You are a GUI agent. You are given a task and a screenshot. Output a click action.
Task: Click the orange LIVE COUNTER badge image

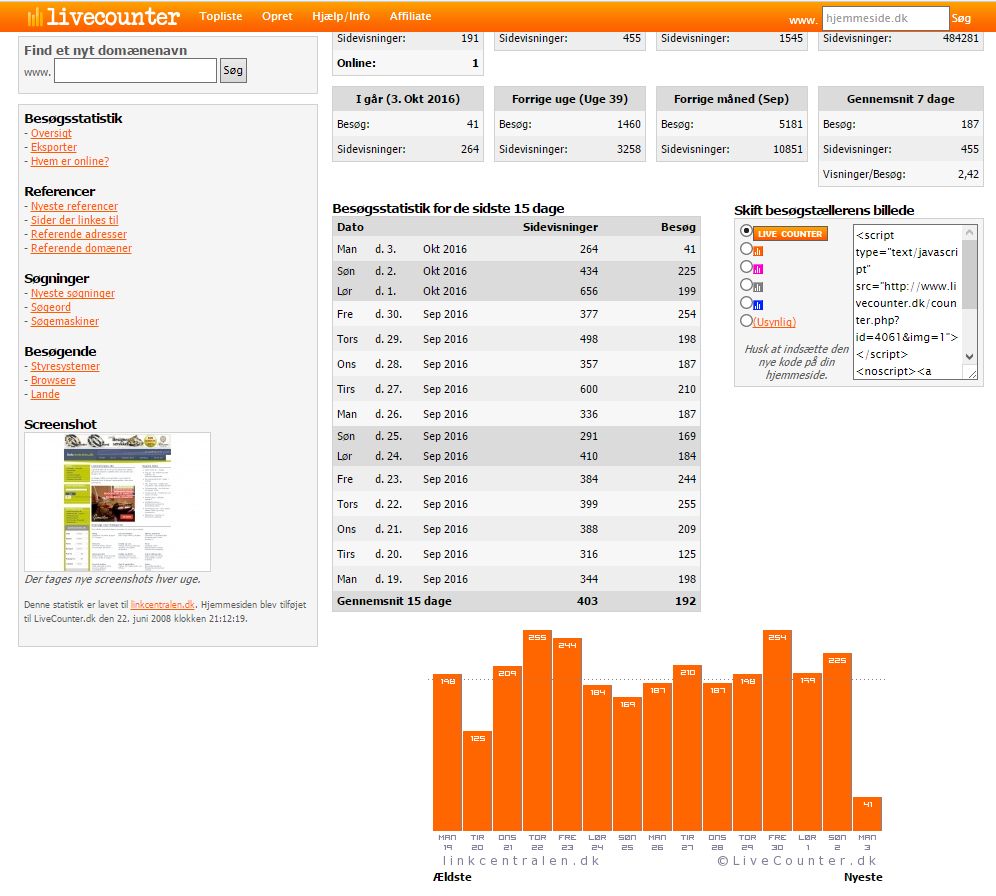[790, 234]
